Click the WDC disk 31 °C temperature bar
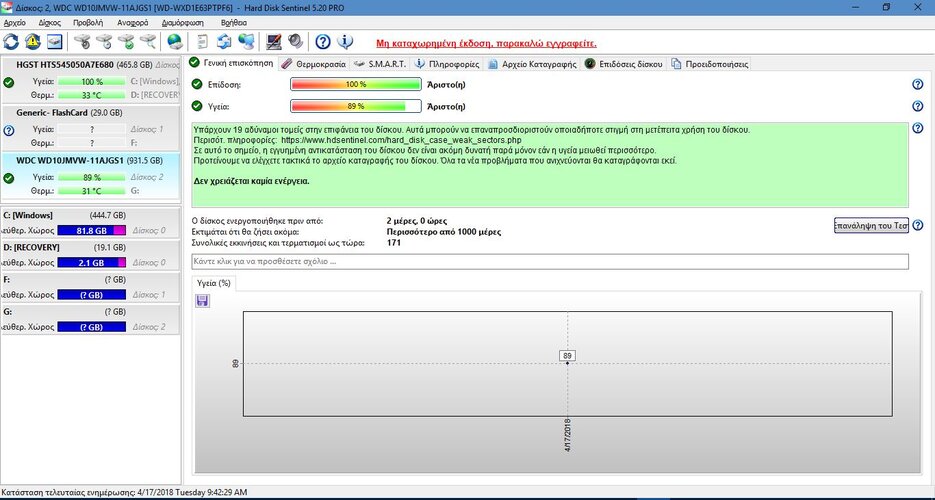935x500 pixels. click(92, 191)
